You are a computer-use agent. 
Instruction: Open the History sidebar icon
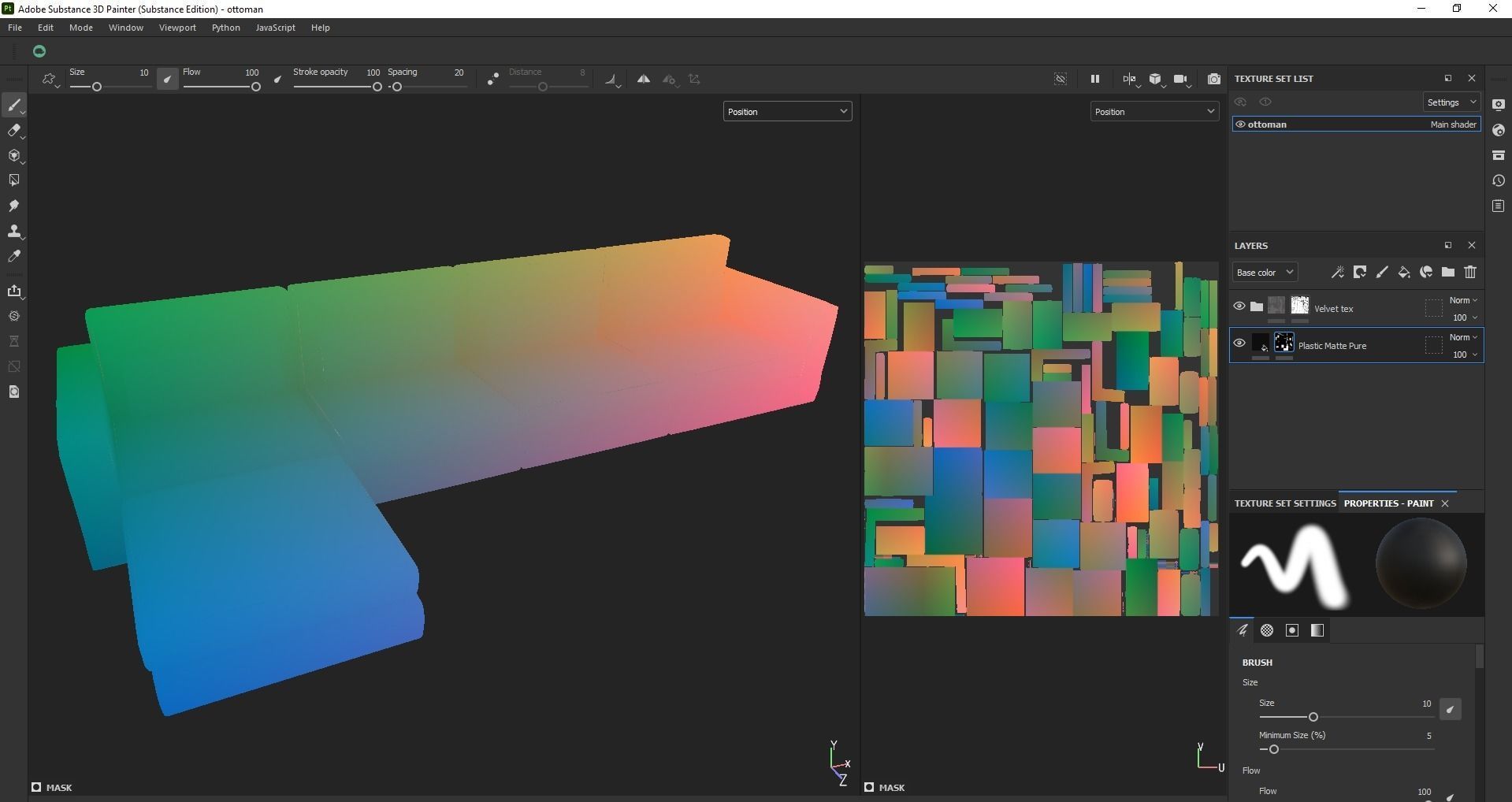(x=1499, y=180)
